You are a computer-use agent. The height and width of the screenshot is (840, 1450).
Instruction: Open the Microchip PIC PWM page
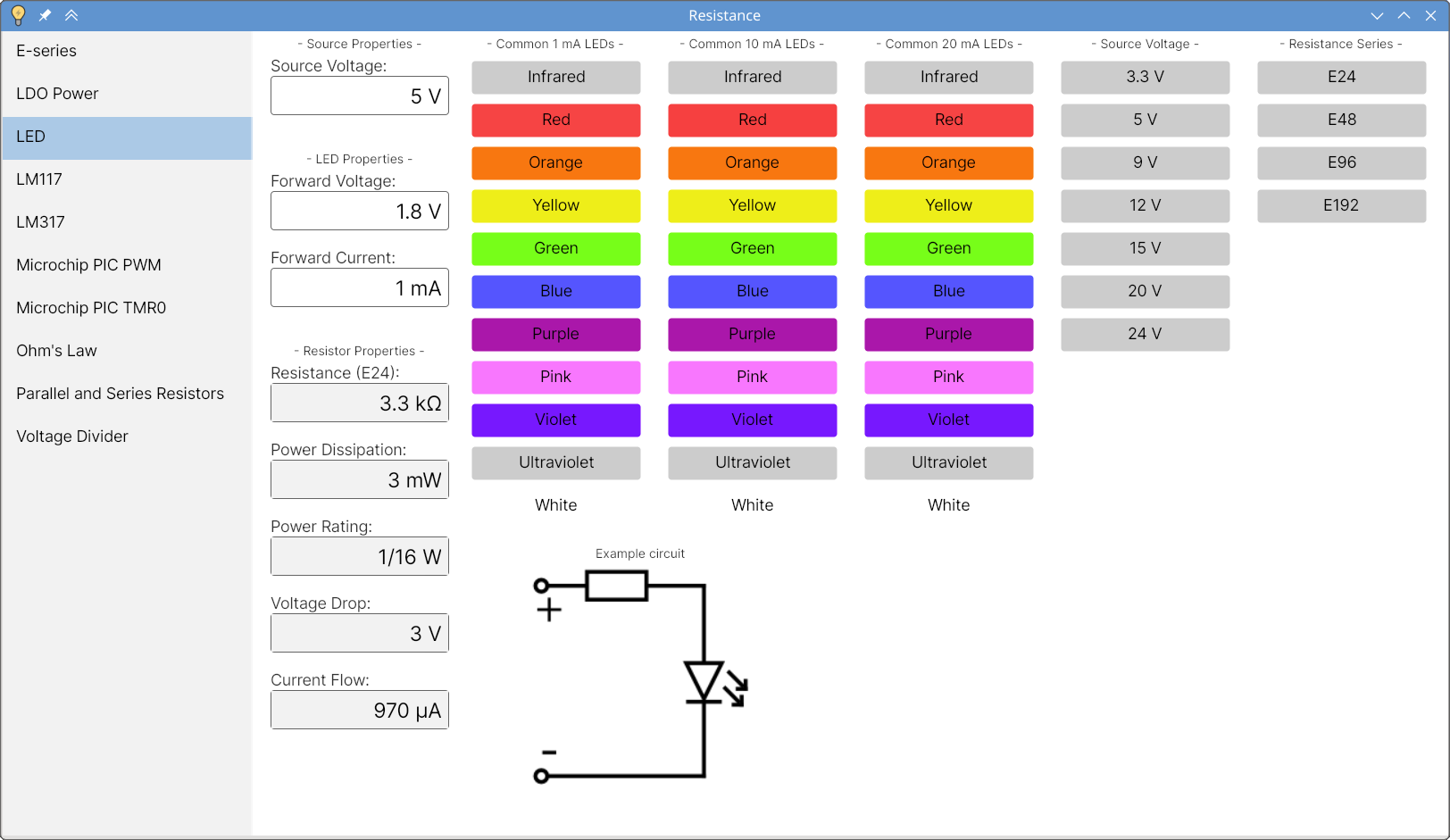(88, 265)
